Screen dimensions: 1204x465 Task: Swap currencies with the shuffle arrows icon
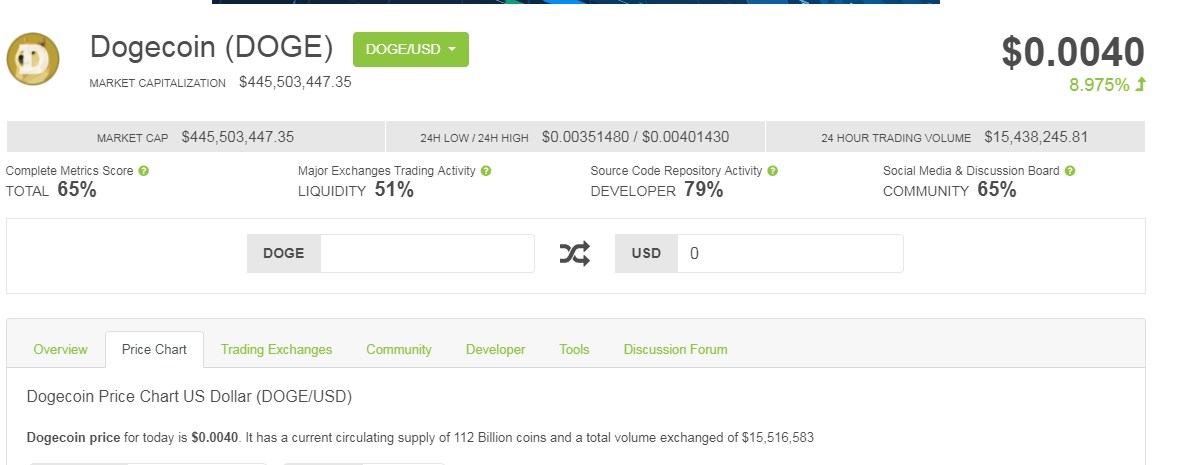point(574,254)
